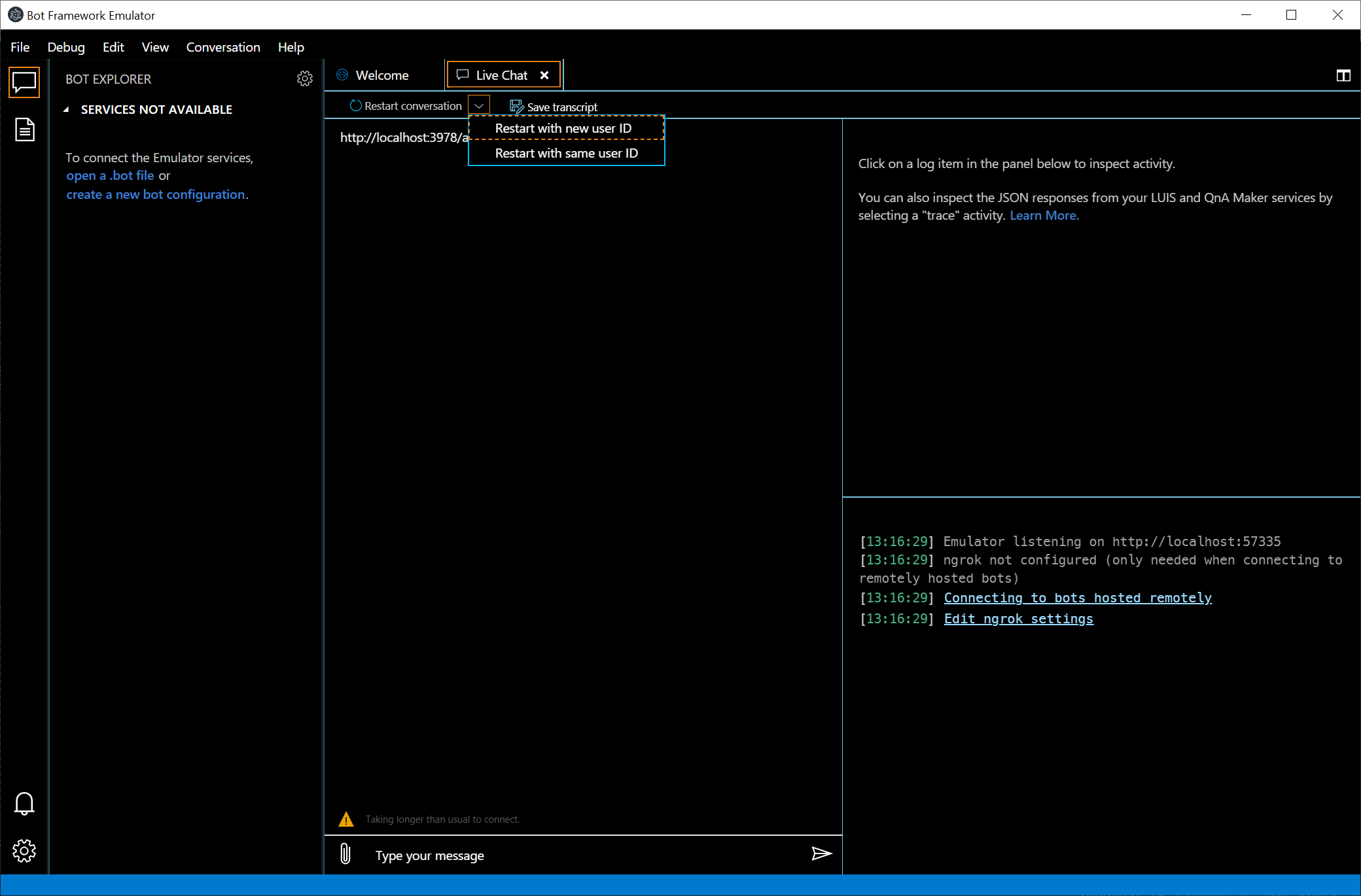
Task: Open the Debug menu
Action: (66, 47)
